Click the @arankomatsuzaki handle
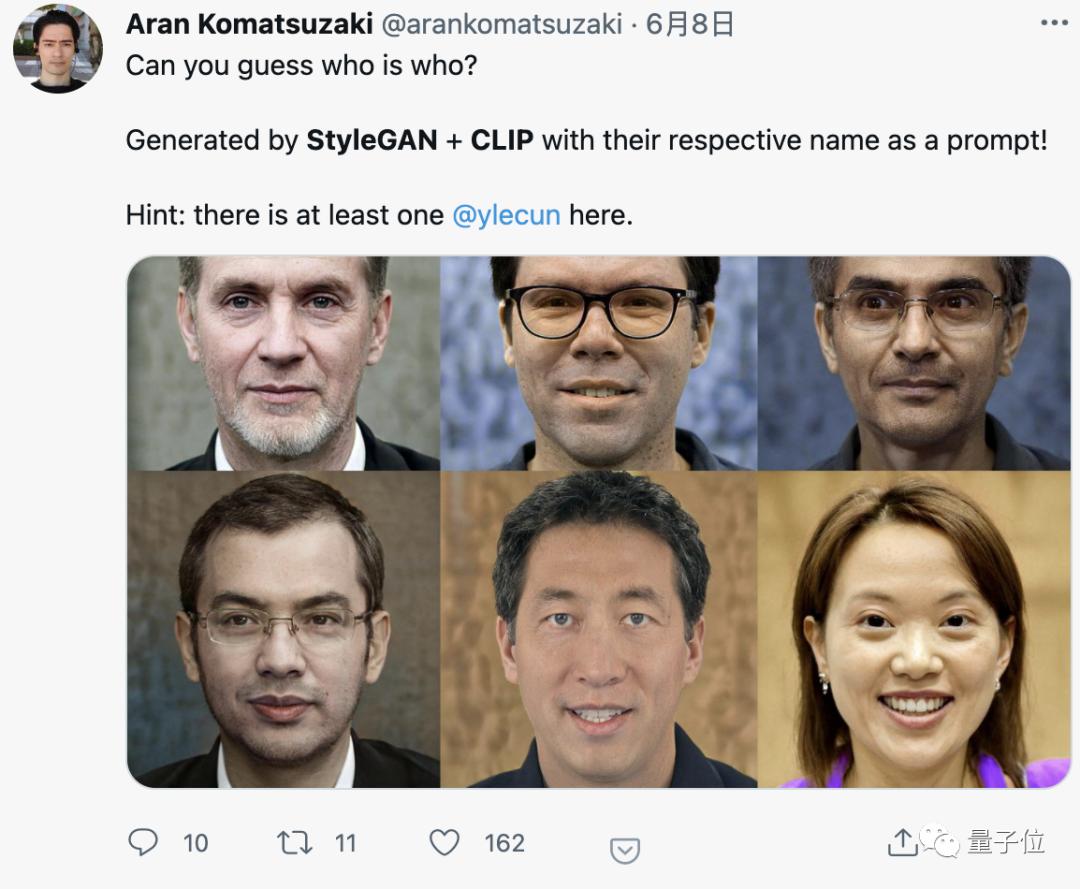This screenshot has height=889, width=1080. [512, 24]
